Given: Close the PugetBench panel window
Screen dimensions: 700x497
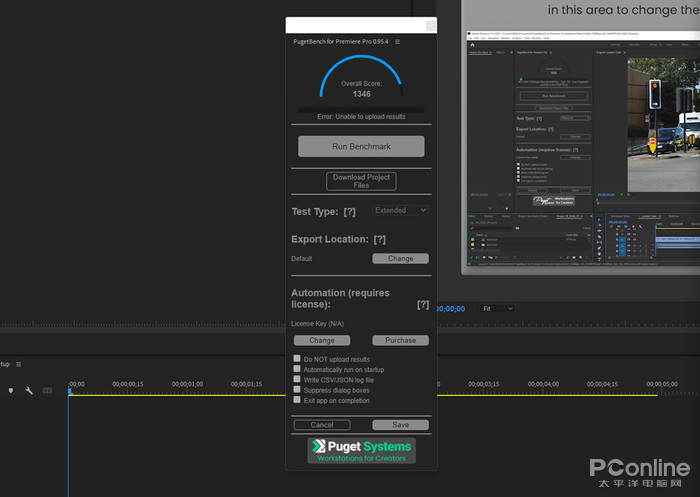Looking at the screenshot, I should tap(431, 26).
